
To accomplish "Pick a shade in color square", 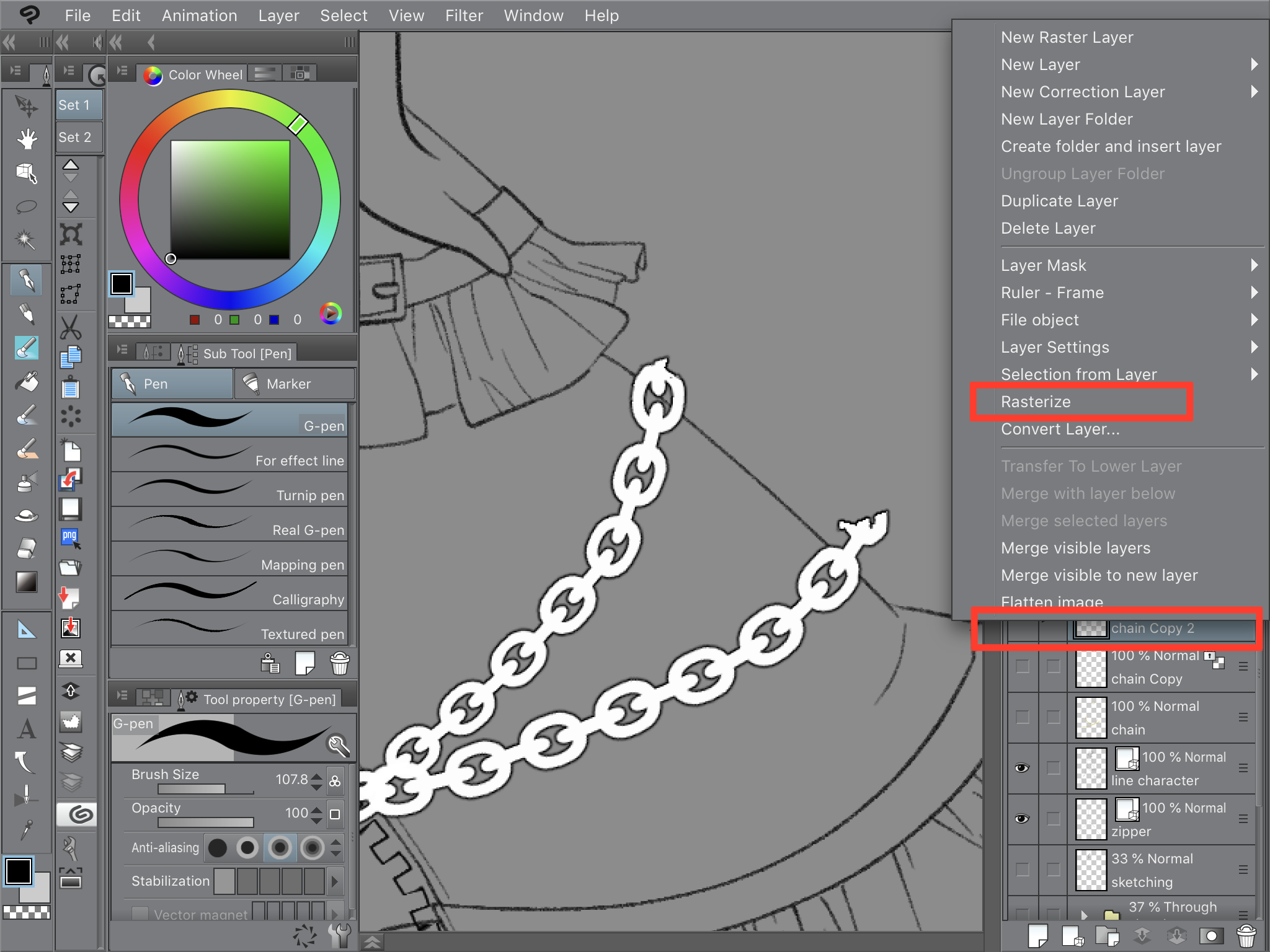I will coord(231,200).
